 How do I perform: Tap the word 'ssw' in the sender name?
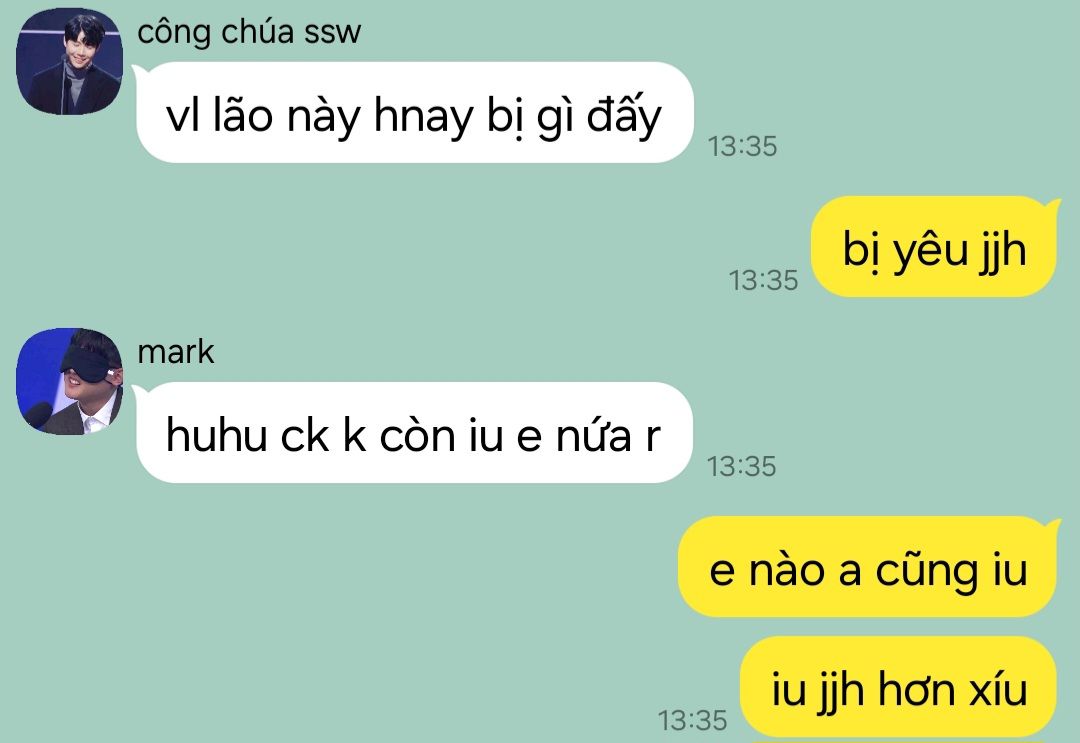332,33
